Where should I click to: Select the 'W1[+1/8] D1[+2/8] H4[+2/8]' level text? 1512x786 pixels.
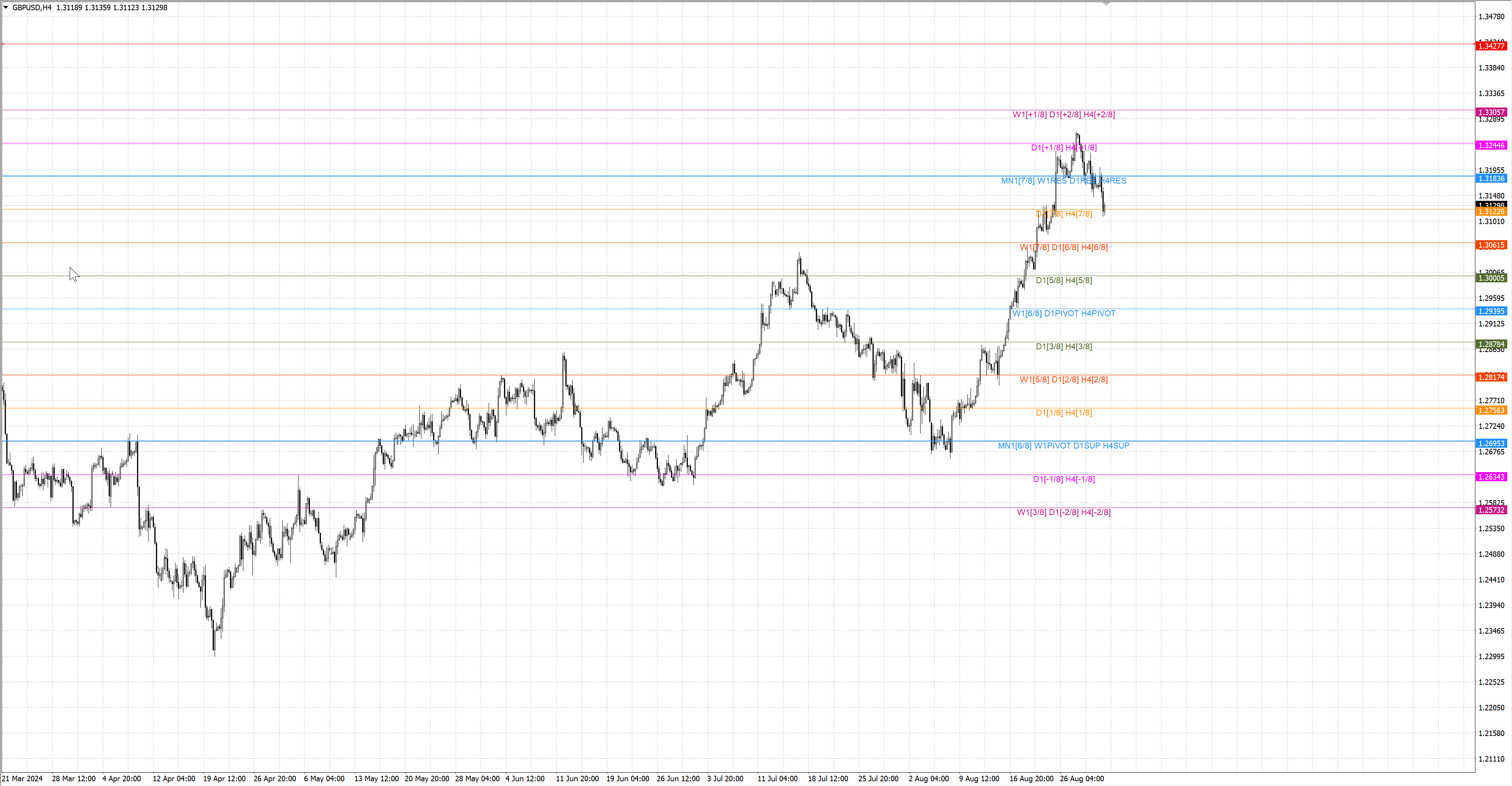point(1063,115)
